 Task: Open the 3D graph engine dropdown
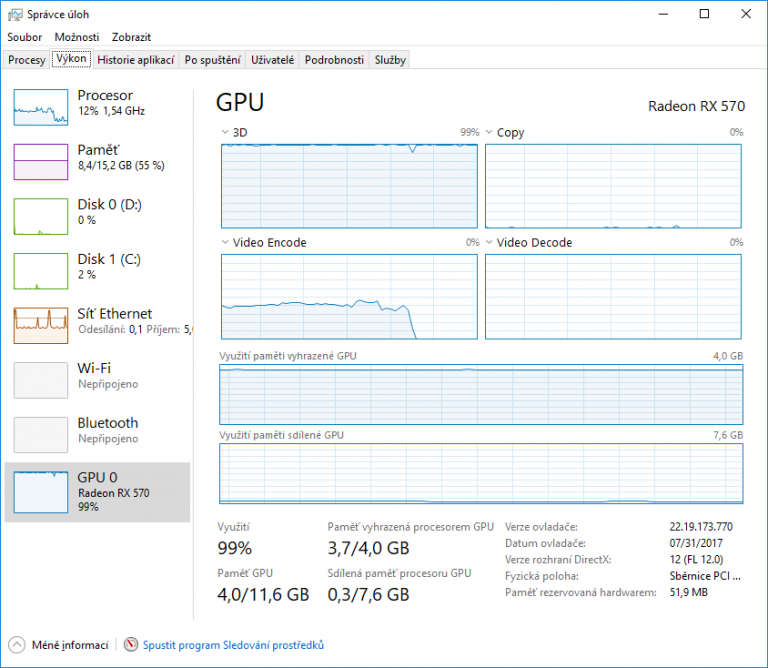point(225,132)
